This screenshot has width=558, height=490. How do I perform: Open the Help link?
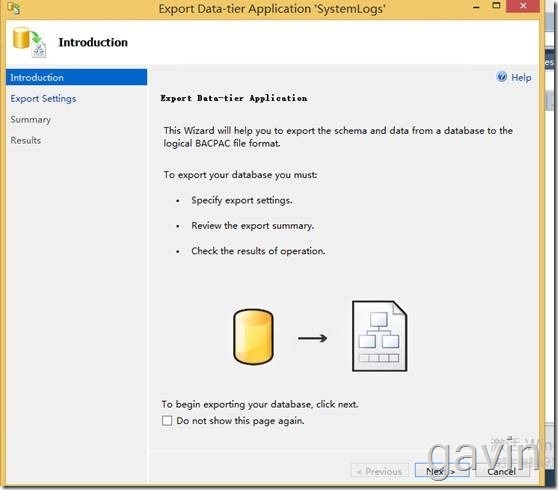(521, 77)
